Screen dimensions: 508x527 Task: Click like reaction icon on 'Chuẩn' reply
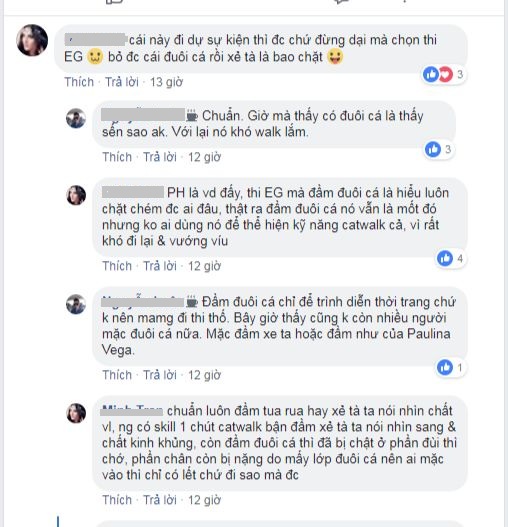coord(433,149)
